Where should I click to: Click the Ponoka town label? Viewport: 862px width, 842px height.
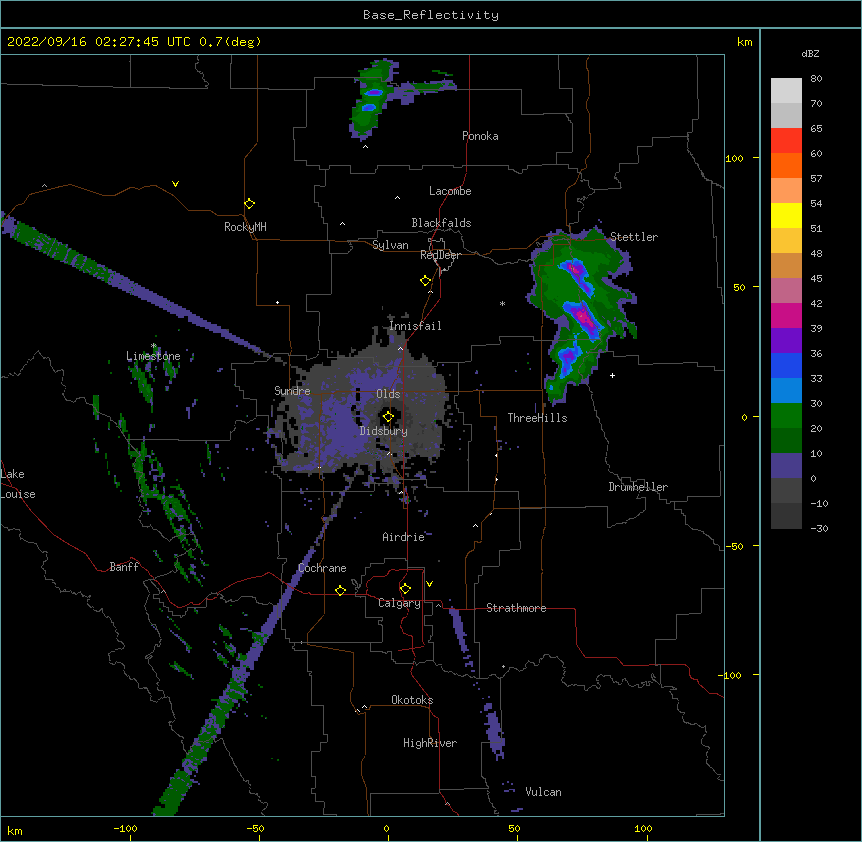[x=480, y=136]
